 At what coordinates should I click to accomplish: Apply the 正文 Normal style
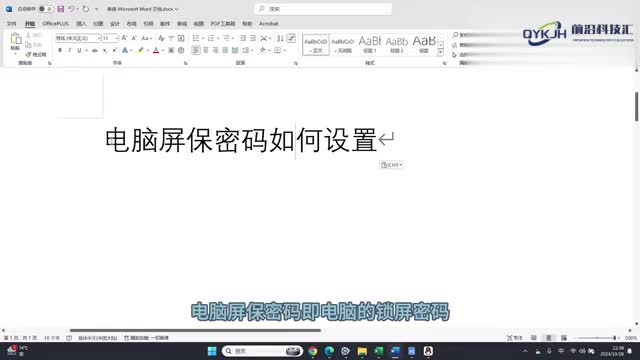[316, 45]
